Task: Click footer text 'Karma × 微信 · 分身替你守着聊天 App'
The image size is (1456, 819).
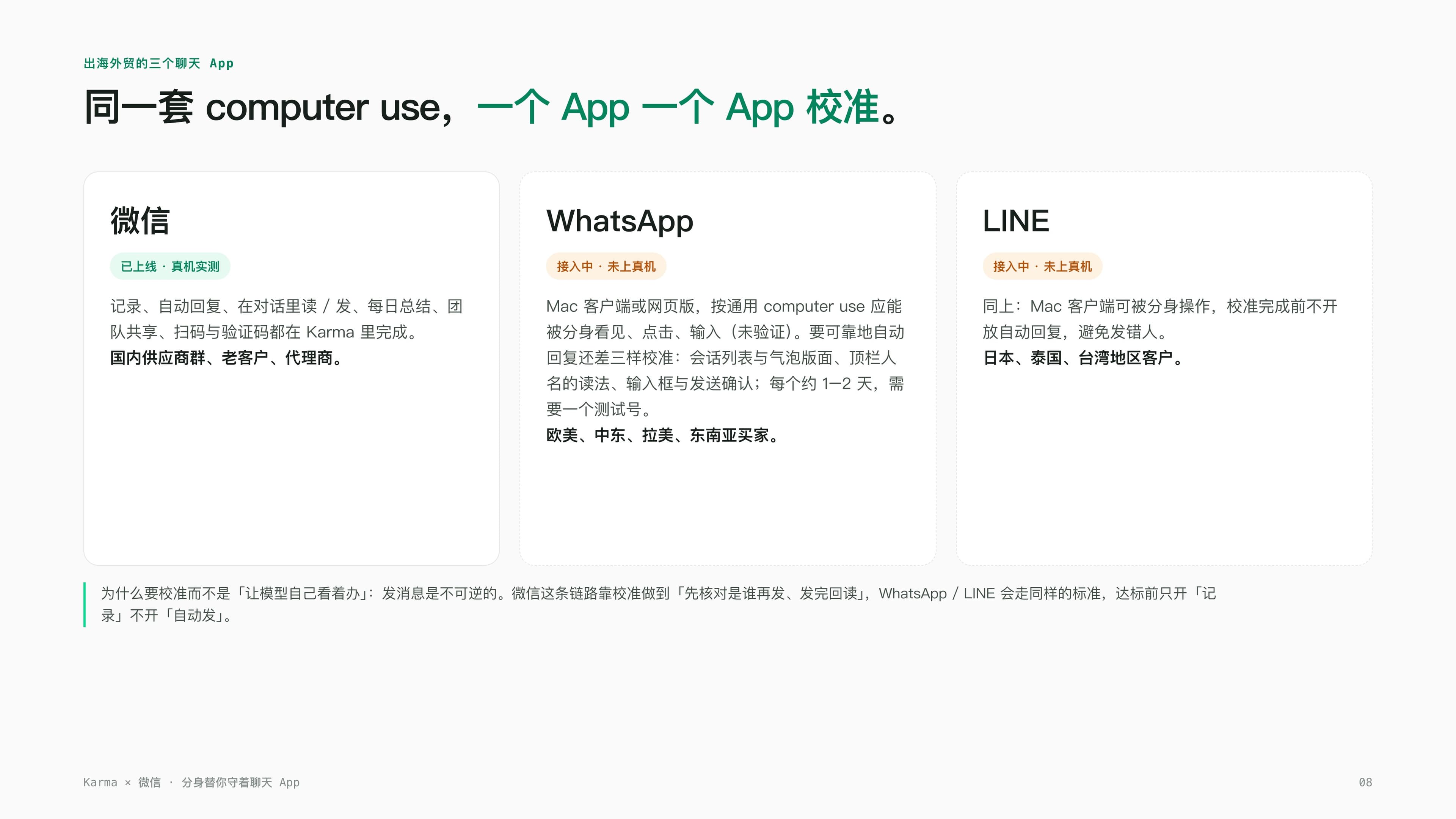Action: click(191, 782)
